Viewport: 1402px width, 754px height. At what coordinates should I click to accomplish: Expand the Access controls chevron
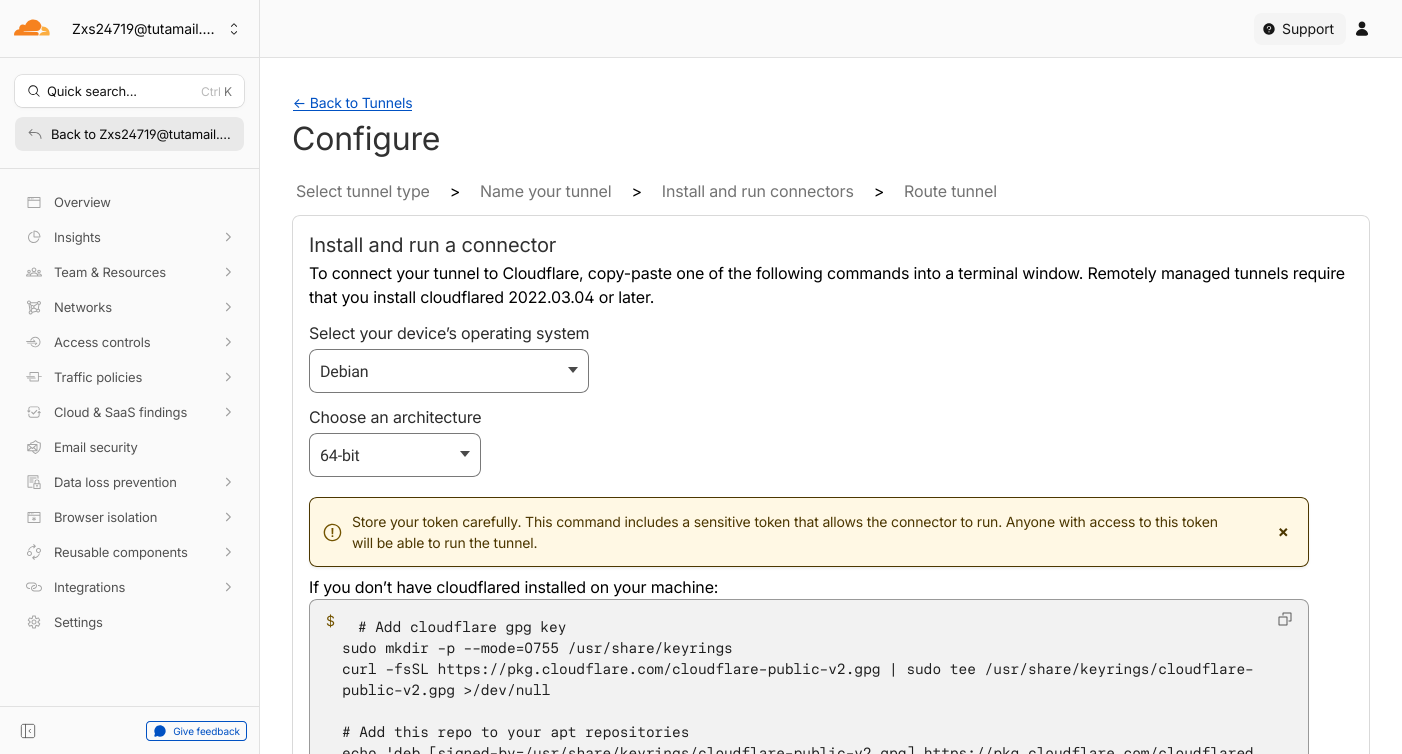coord(228,342)
